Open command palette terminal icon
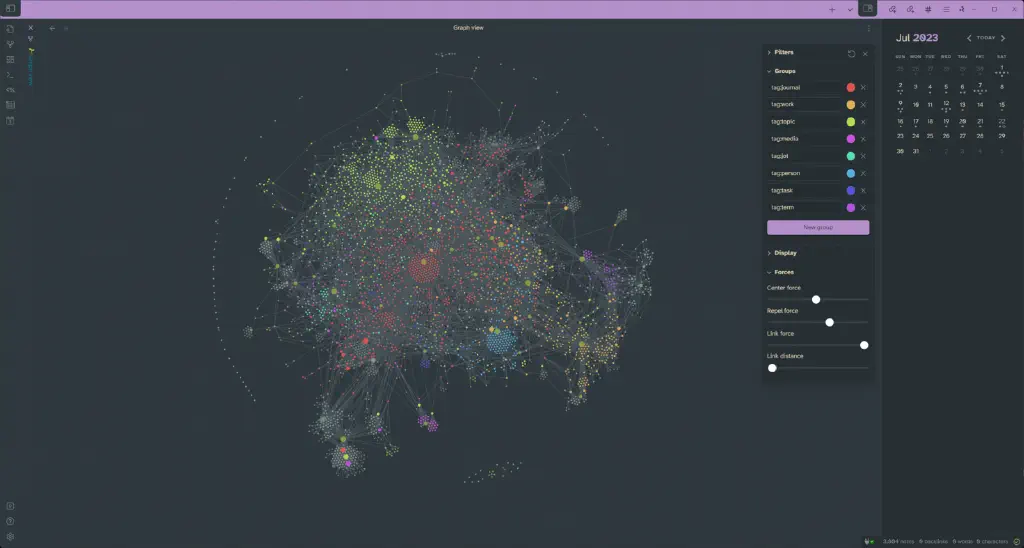Image resolution: width=1024 pixels, height=548 pixels. click(x=10, y=74)
